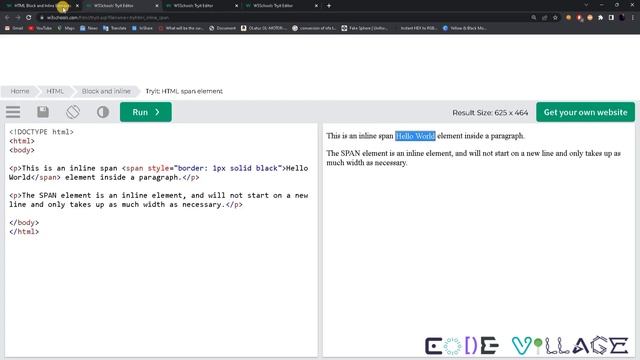Open the Block and inline breadcrumb
Image resolution: width=640 pixels, height=360 pixels.
[x=106, y=91]
